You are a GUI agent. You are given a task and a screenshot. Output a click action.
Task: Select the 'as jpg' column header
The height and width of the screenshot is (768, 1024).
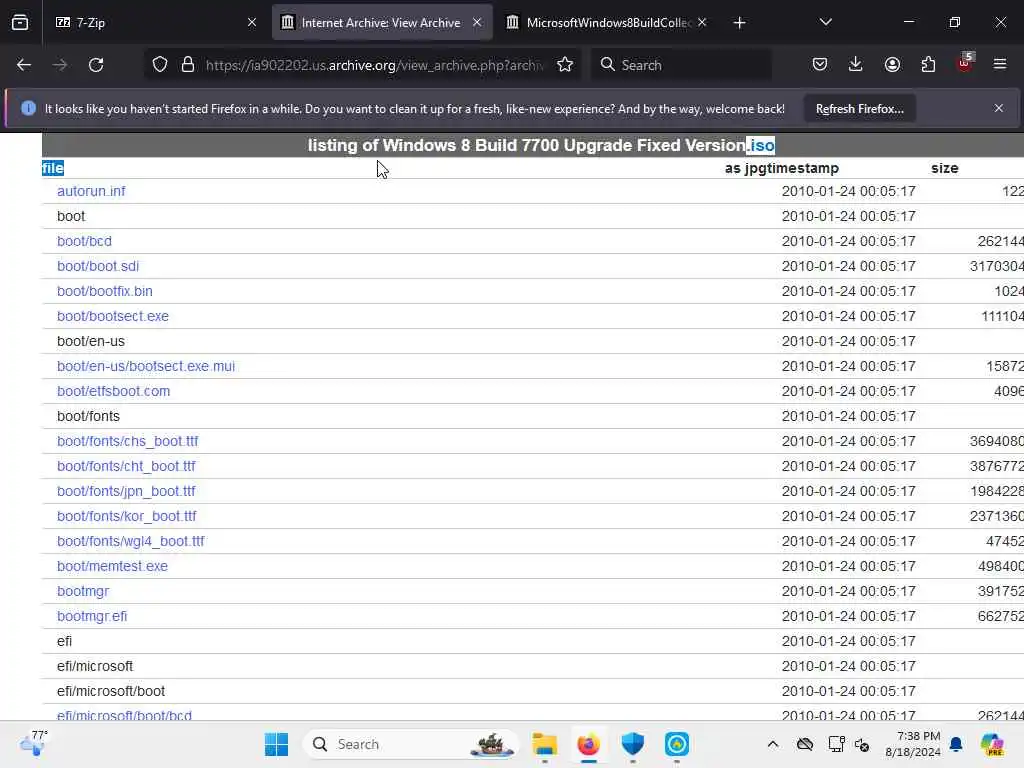click(744, 168)
